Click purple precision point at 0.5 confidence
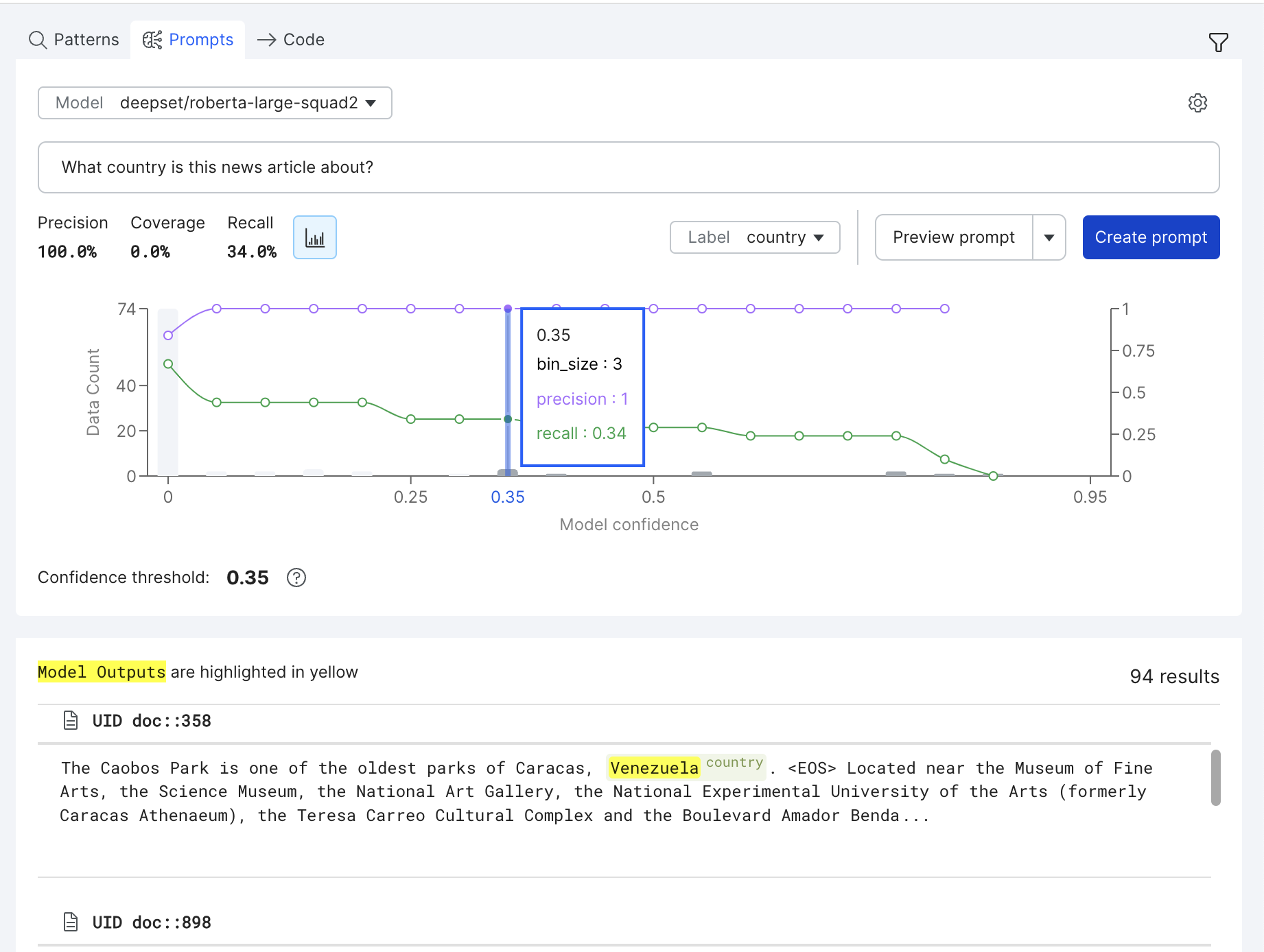Image resolution: width=1264 pixels, height=952 pixels. [654, 309]
